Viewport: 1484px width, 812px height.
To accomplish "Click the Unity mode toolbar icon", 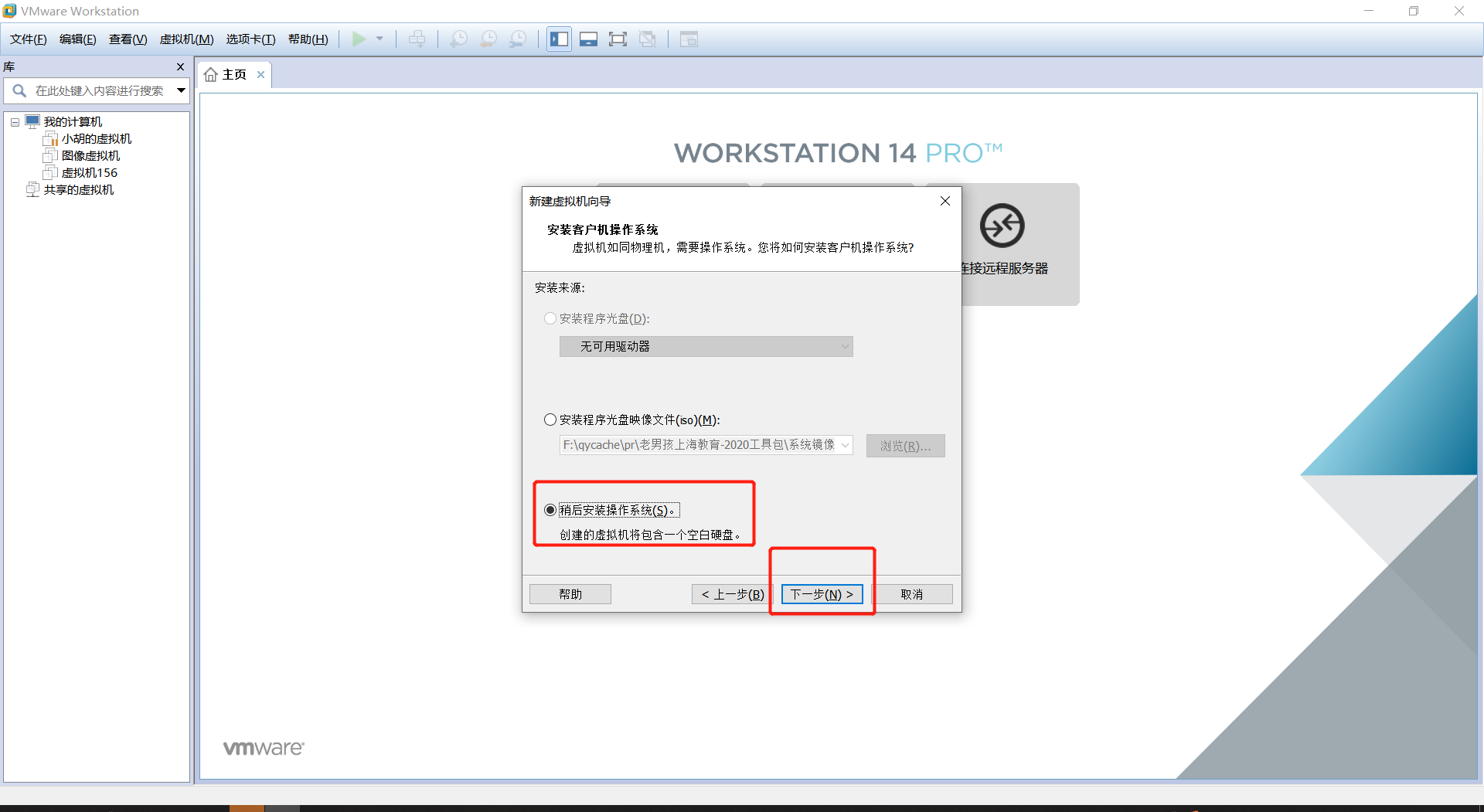I will (648, 39).
